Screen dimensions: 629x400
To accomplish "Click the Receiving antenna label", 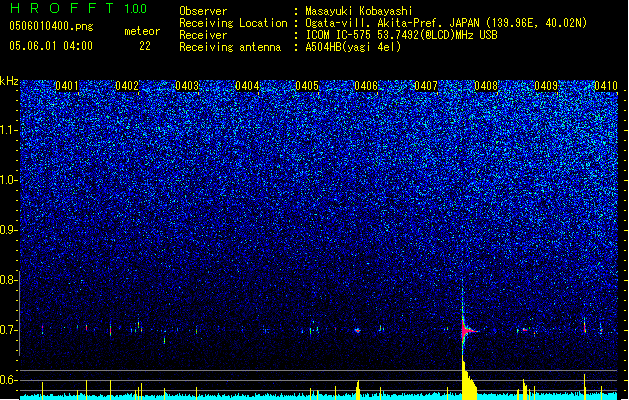I will click(230, 47).
